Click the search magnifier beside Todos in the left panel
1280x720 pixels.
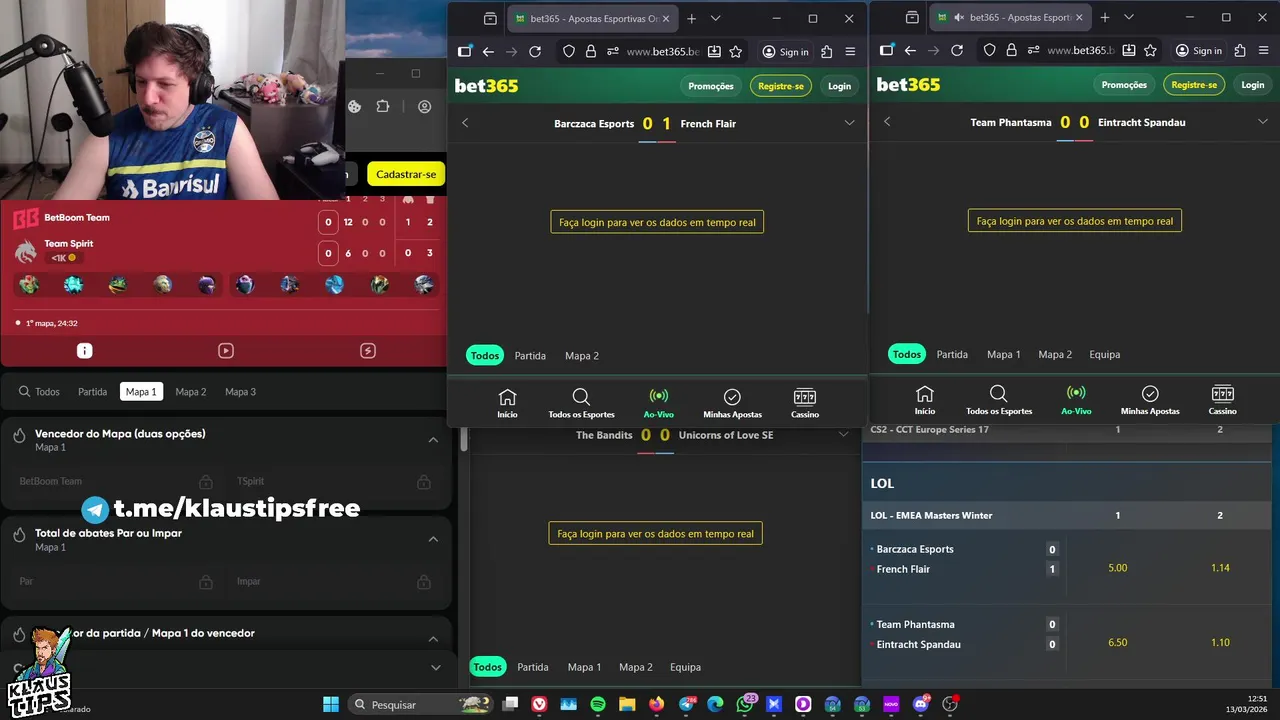pyautogui.click(x=24, y=392)
